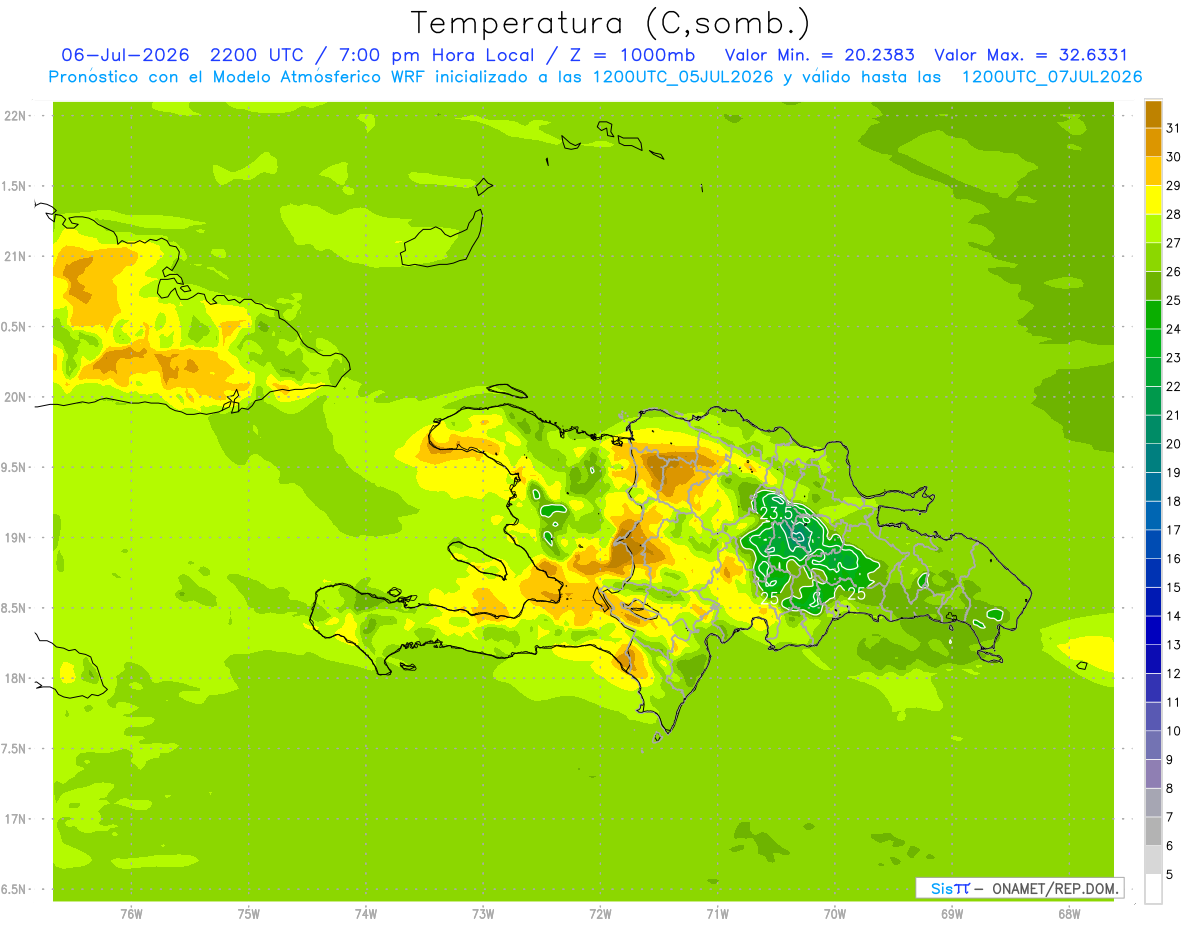Select the gray legend swatch between 6 and 7

pos(1153,831)
